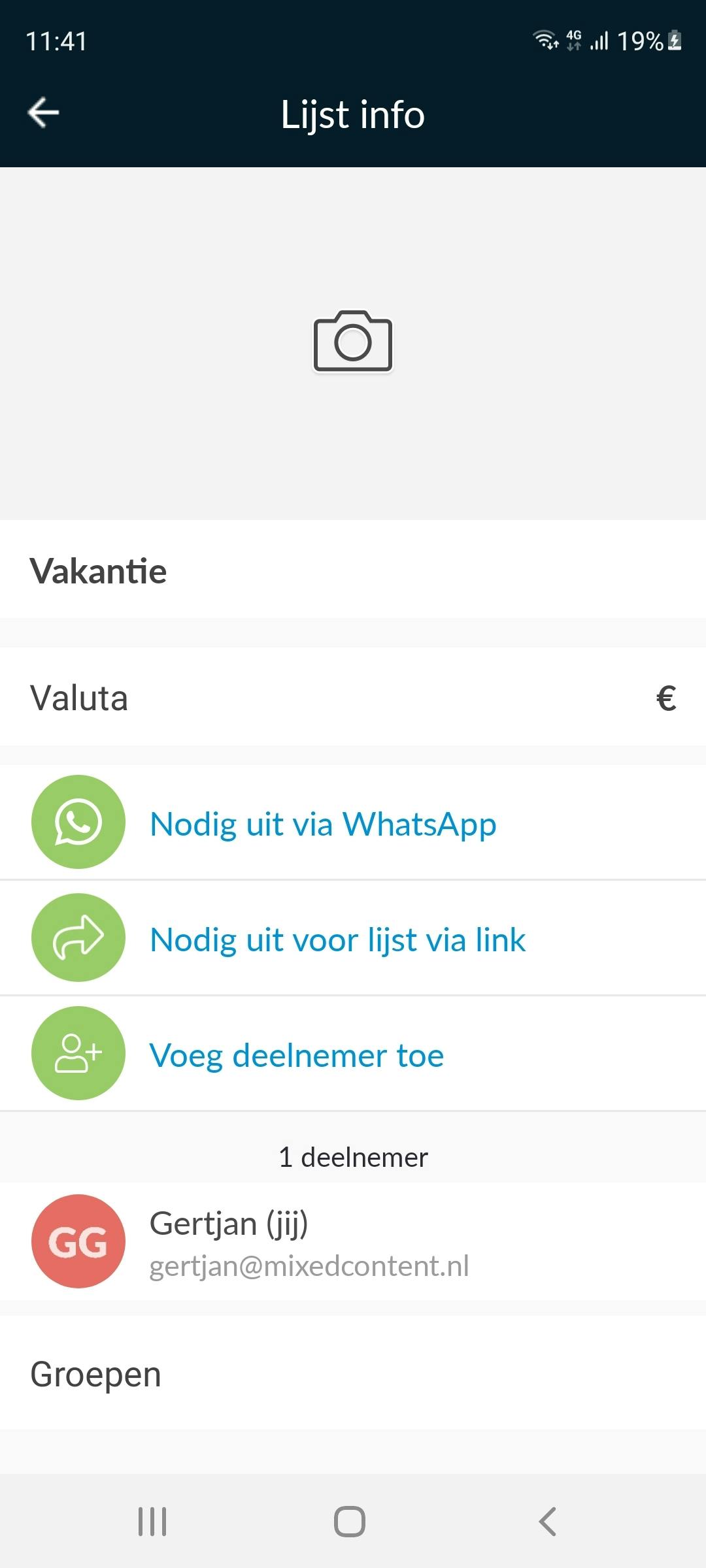706x1568 pixels.
Task: Tap the GG avatar circle
Action: tap(78, 1241)
